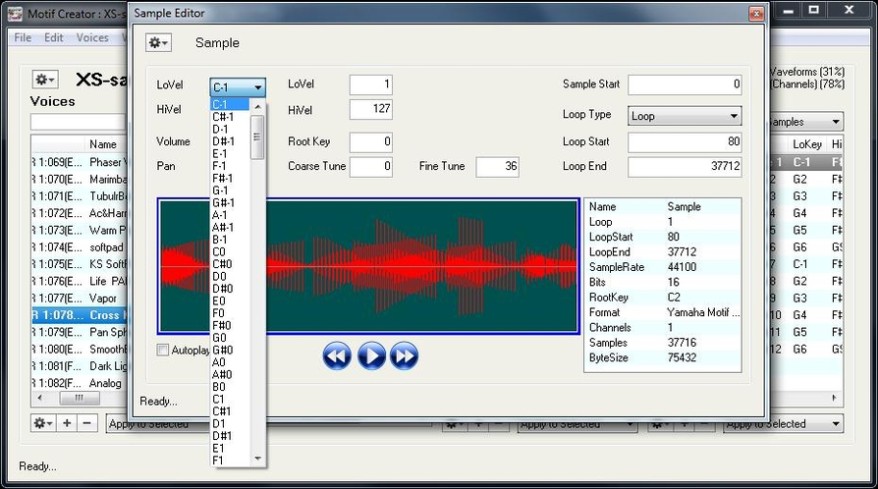The image size is (878, 489).
Task: Select the Warm P voice row
Action: (79, 230)
